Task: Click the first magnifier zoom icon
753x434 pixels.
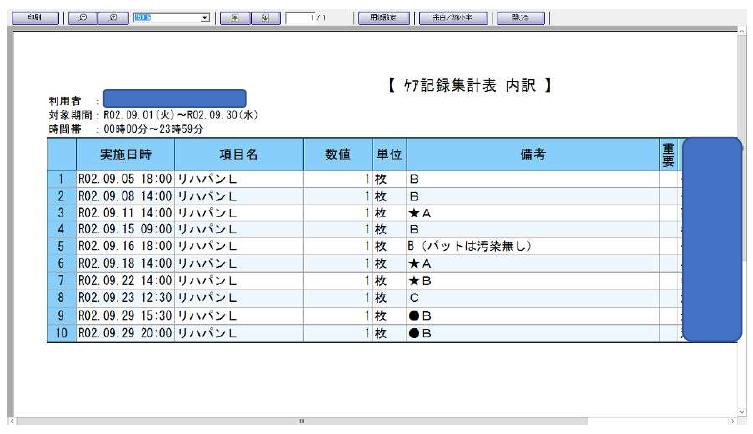Action: 83,18
